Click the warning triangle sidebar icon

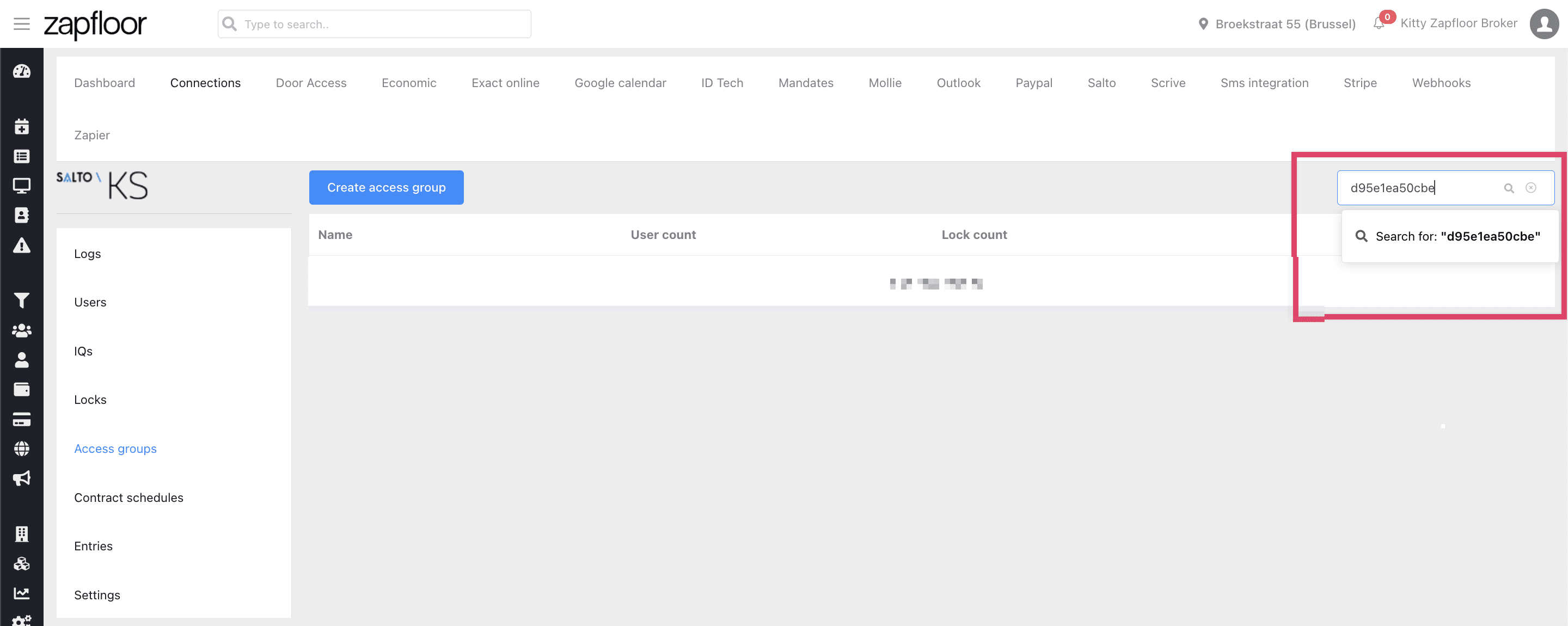[x=21, y=245]
